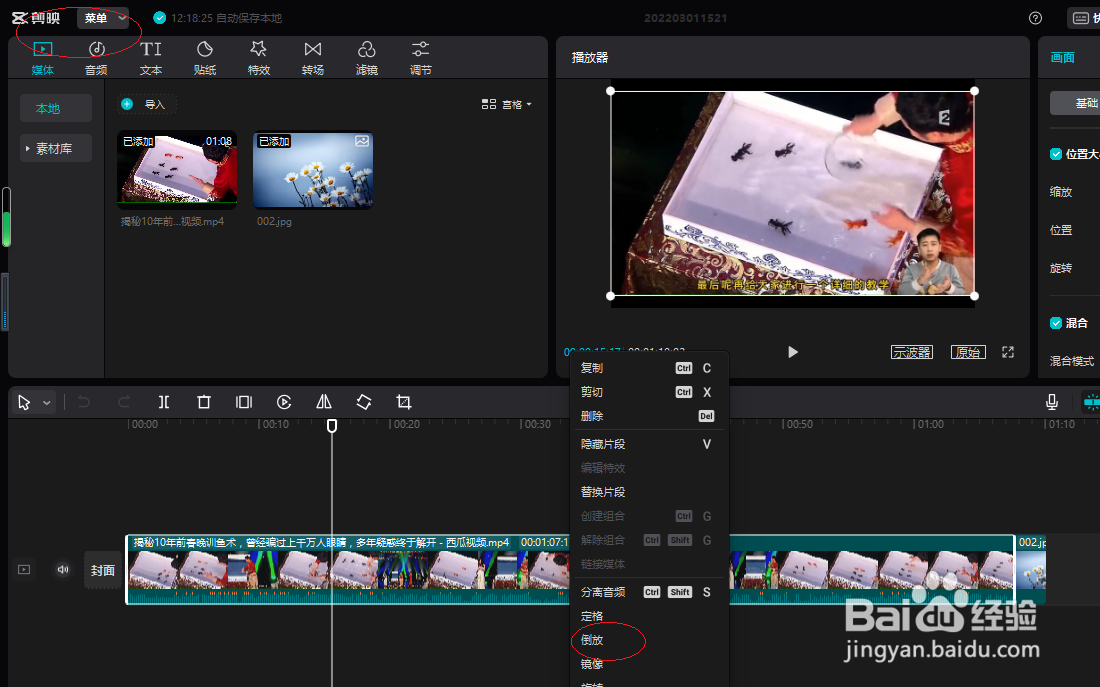1100x687 pixels.
Task: Open the 调节 adjustment tab
Action: (x=421, y=58)
